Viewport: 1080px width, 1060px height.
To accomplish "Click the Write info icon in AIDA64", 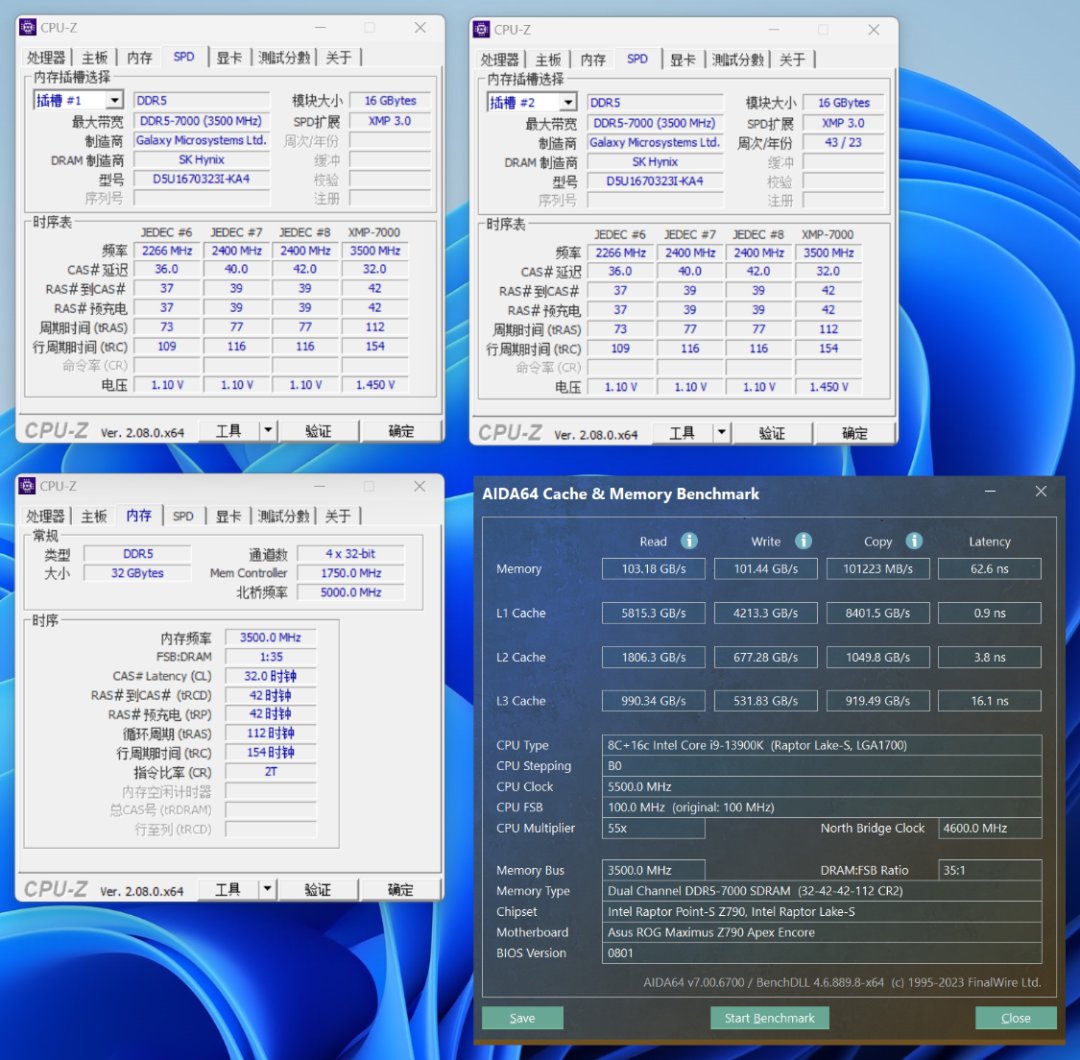I will (803, 541).
